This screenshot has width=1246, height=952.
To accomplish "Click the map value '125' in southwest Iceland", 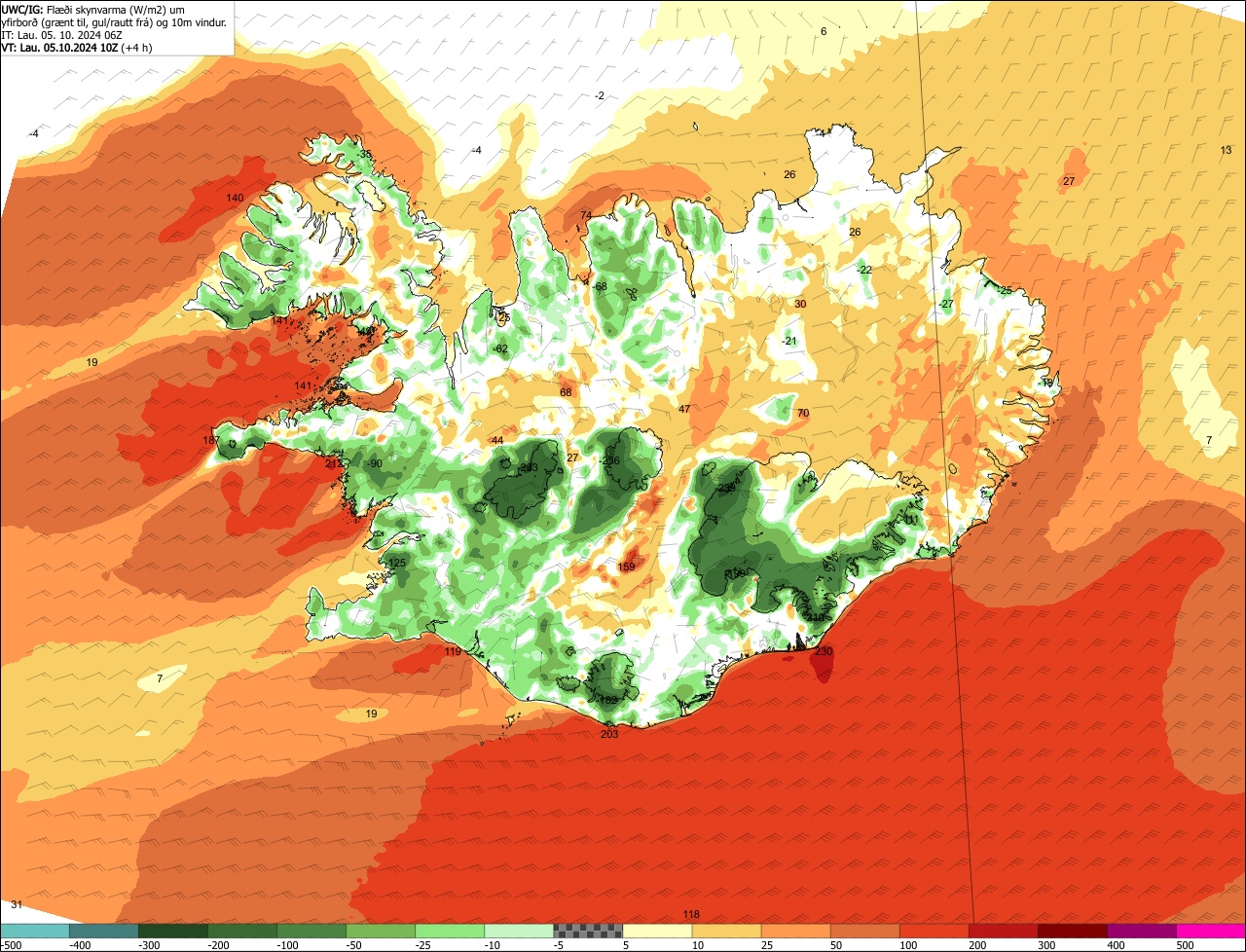I will (396, 563).
